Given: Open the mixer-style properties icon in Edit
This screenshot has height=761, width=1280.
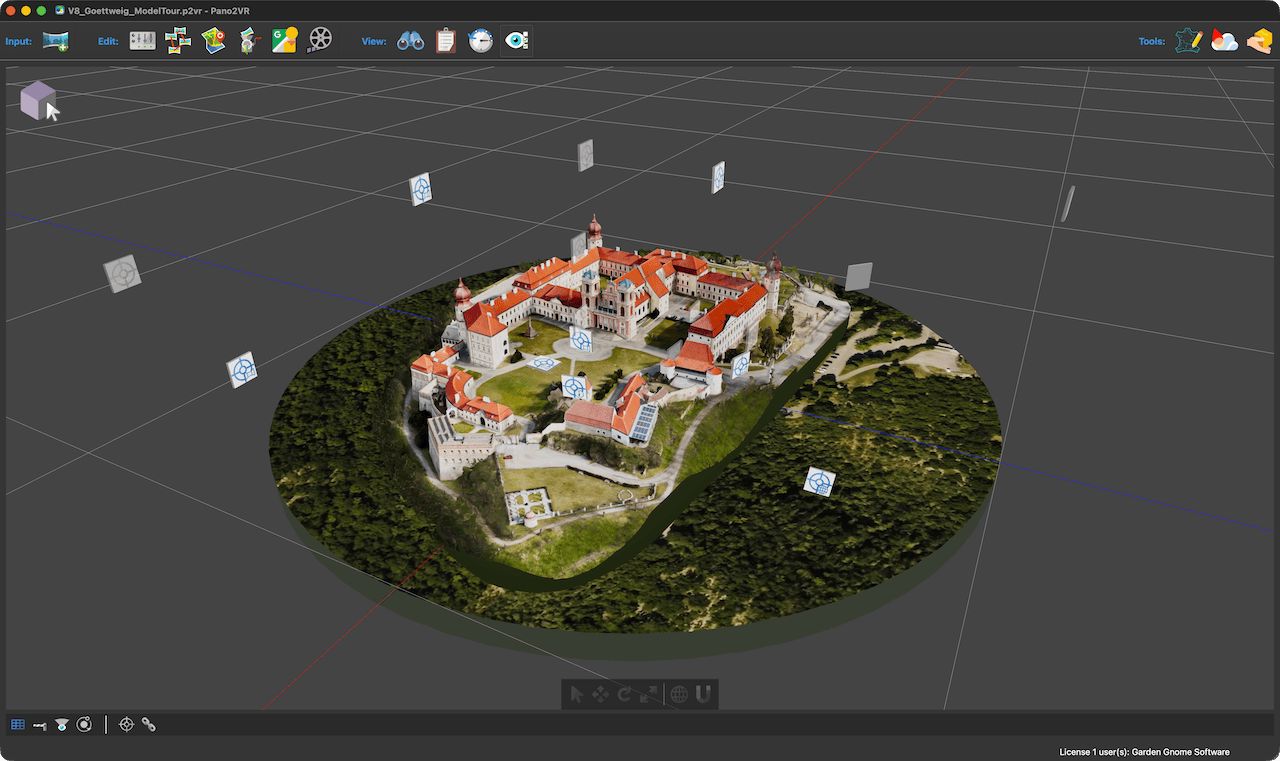Looking at the screenshot, I should [143, 41].
